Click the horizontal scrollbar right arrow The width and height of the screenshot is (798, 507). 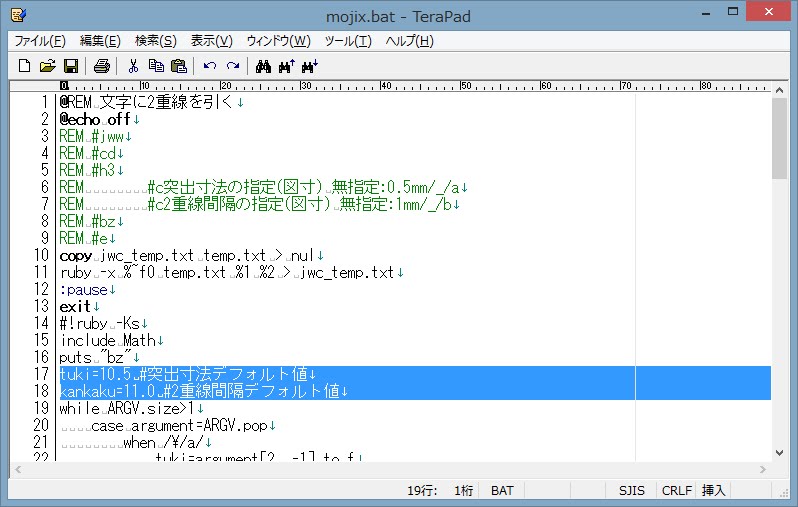(763, 469)
